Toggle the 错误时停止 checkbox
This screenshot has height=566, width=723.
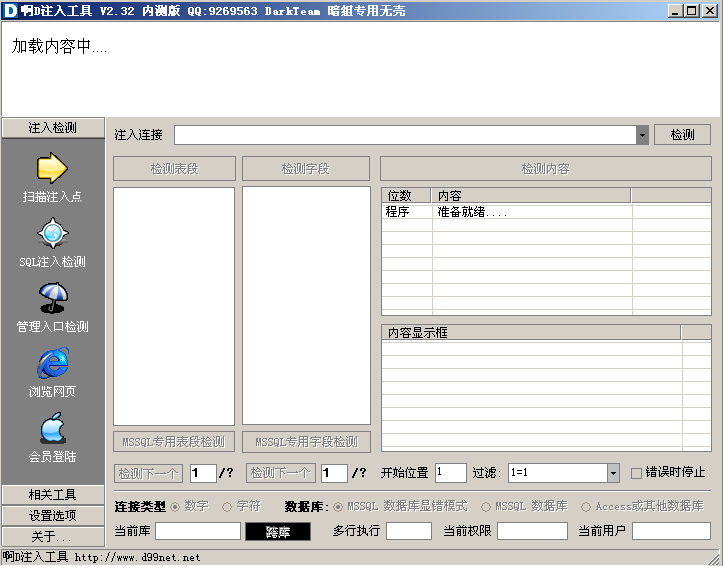click(636, 473)
